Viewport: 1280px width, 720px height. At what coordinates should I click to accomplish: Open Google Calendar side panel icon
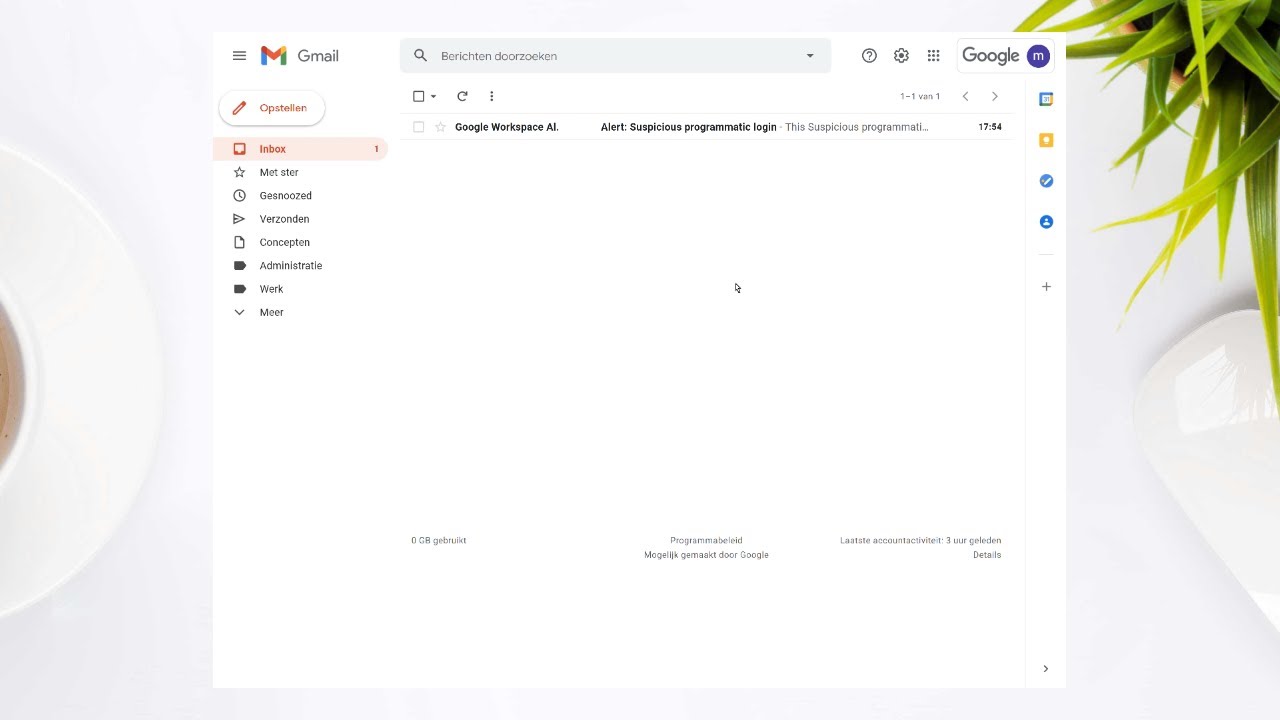pyautogui.click(x=1046, y=99)
